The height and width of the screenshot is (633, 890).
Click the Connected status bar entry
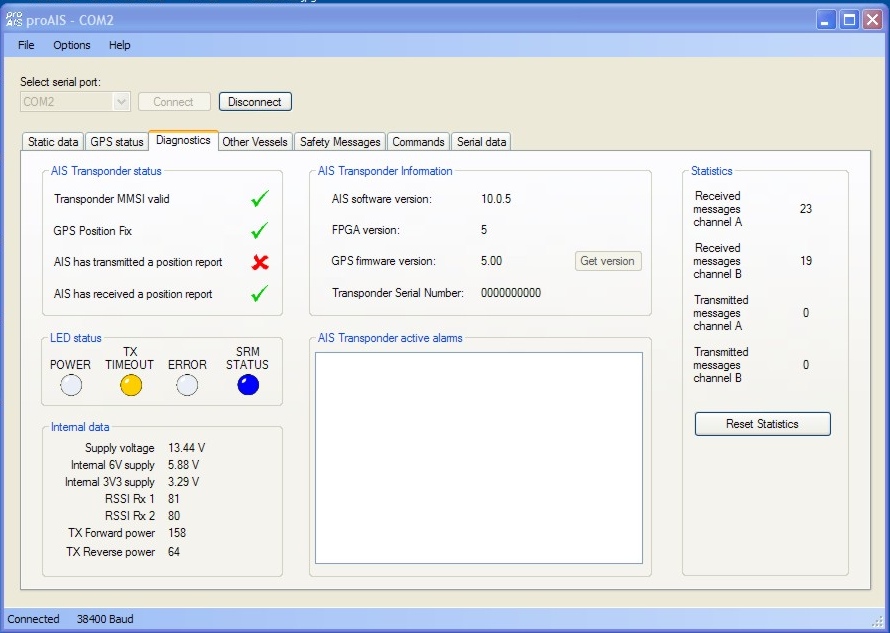coord(33,619)
